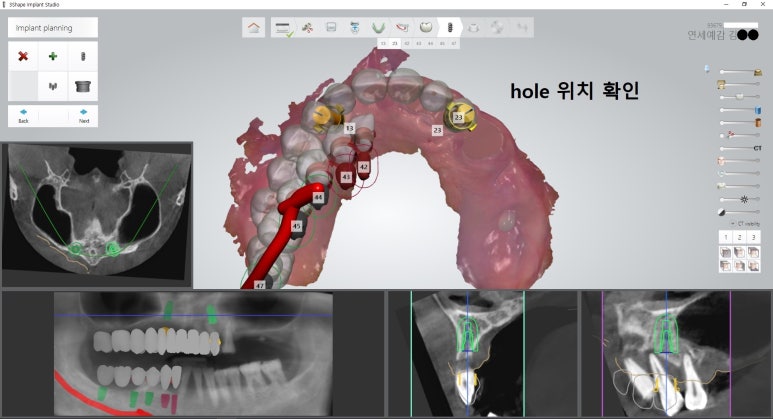Switch to tooth 43 tab
Viewport: 773px width, 419px height.
(x=419, y=43)
